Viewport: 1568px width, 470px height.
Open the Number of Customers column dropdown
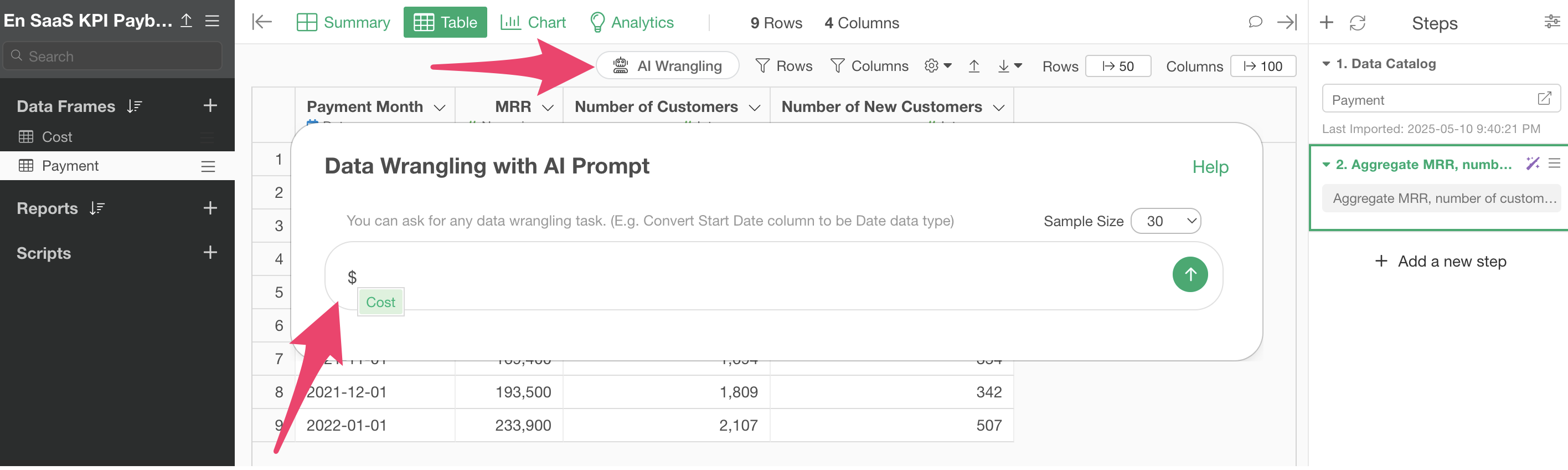point(754,108)
